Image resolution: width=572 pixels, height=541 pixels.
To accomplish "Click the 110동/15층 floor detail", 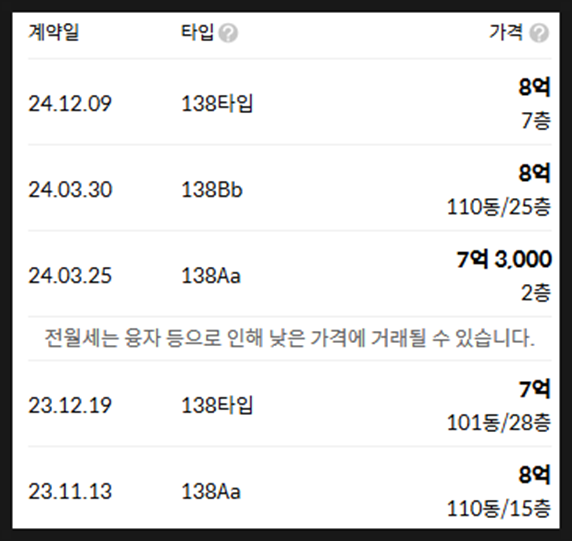I will 499,509.
